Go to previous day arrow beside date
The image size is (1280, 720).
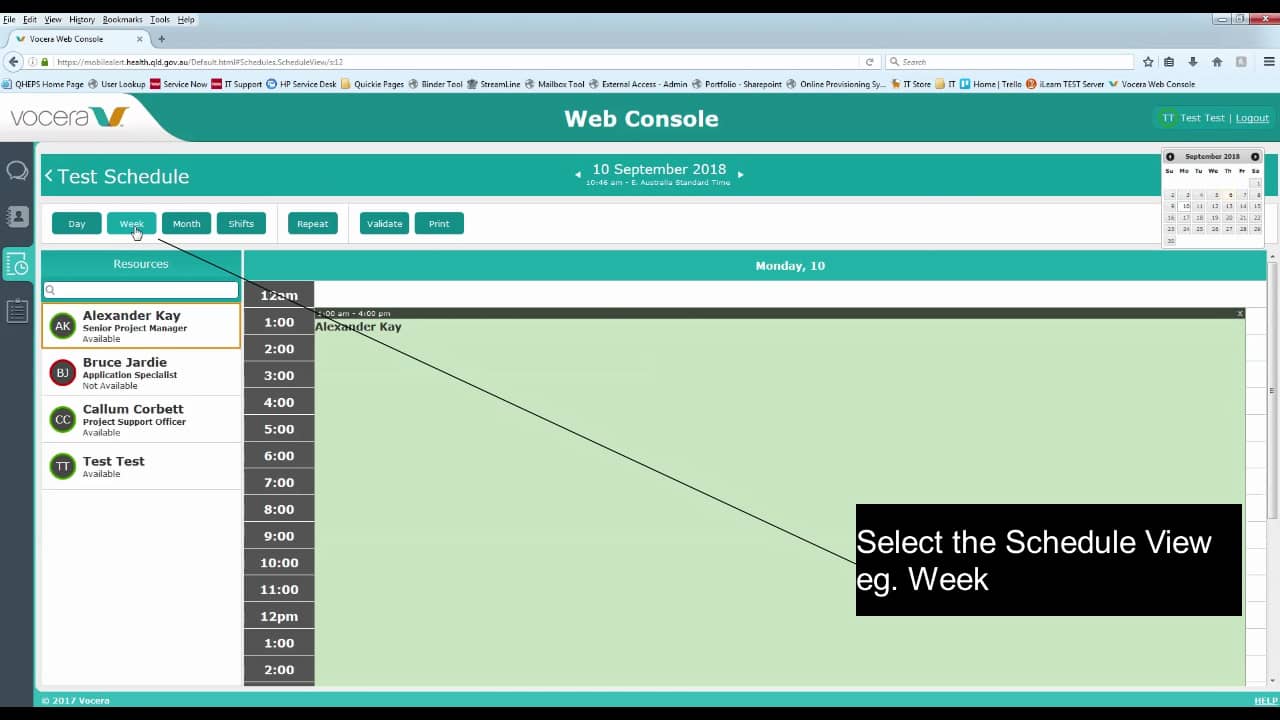coord(578,174)
